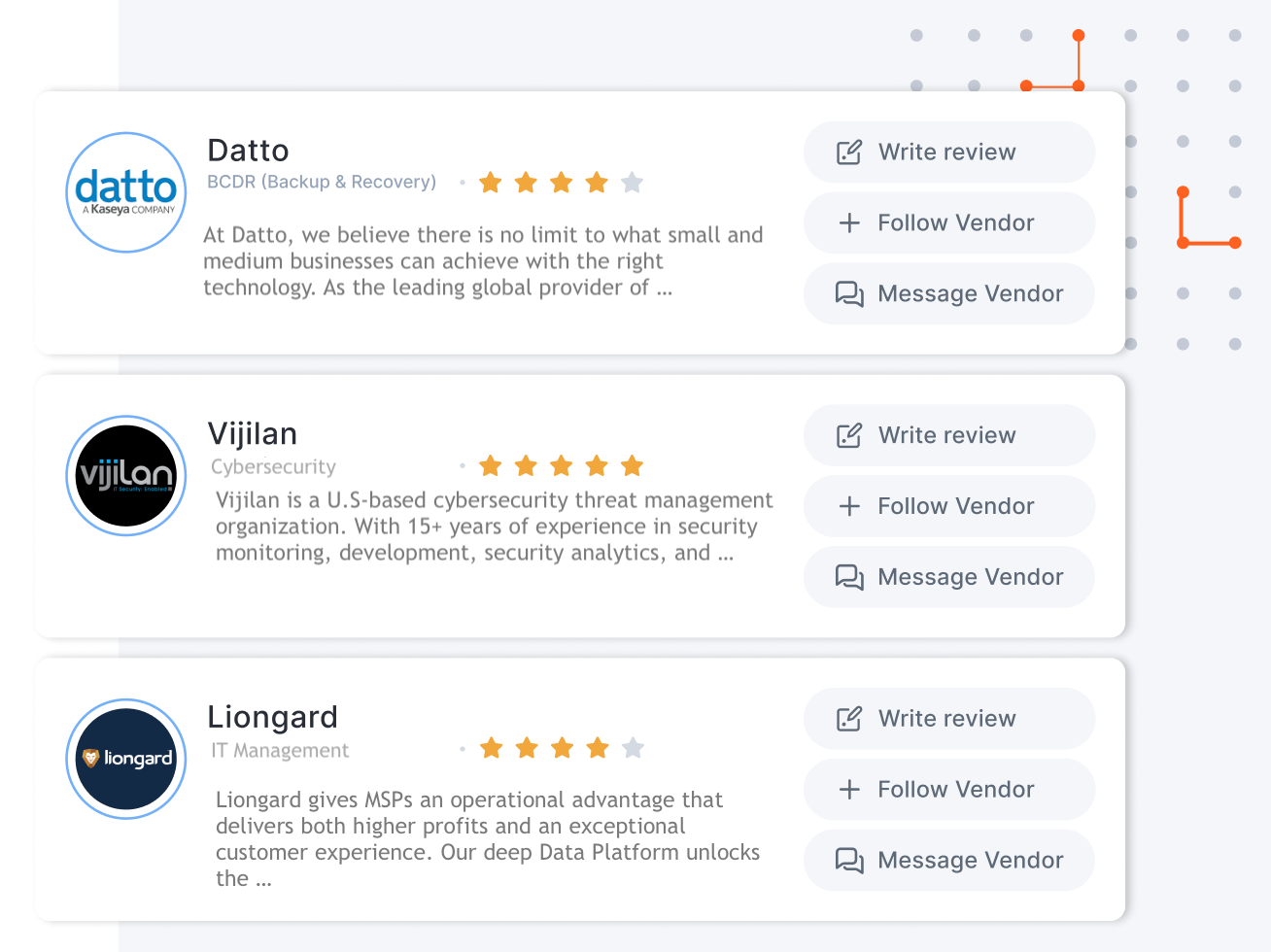Open the Vijilan vendor name link
The width and height of the screenshot is (1271, 952).
coord(253,434)
